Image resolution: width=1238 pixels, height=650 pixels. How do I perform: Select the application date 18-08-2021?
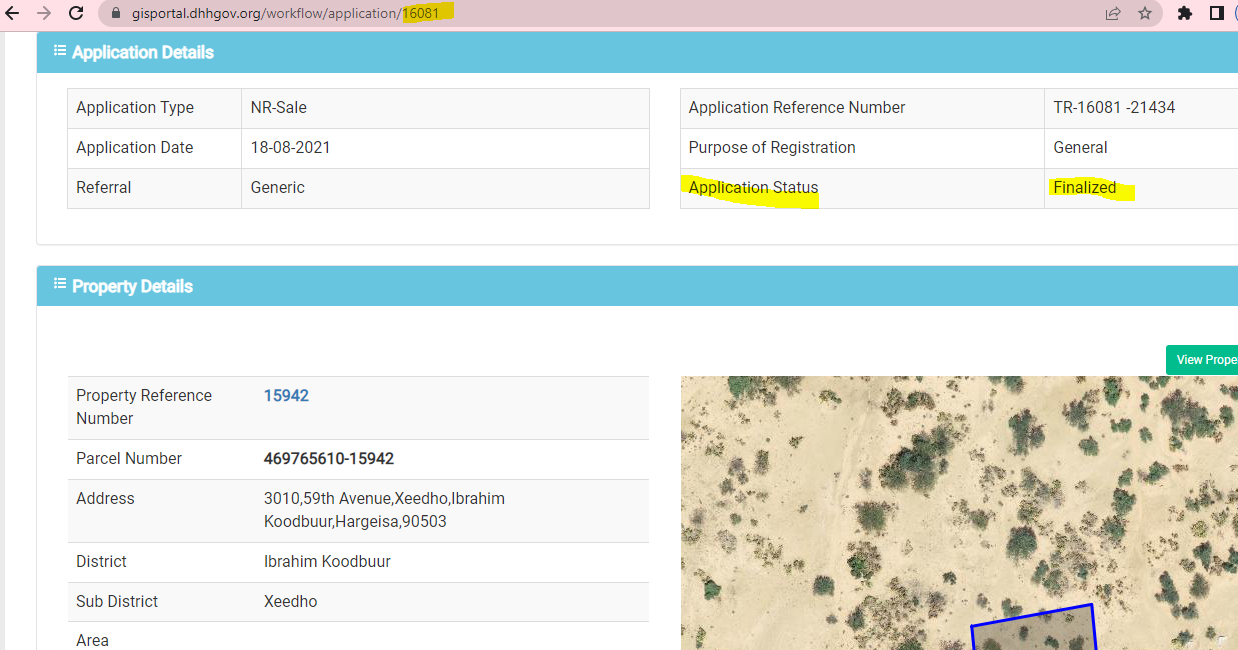[x=290, y=148]
